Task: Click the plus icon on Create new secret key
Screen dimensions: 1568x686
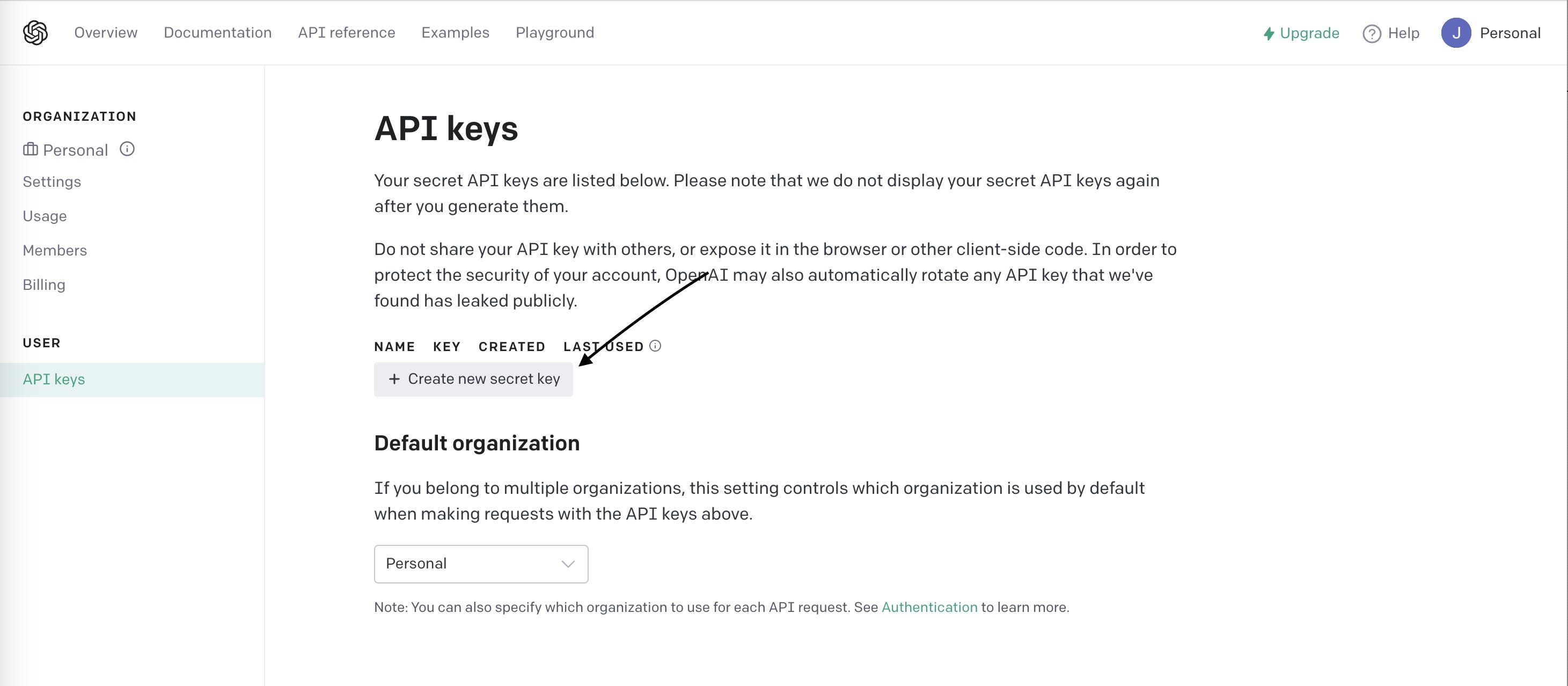Action: pyautogui.click(x=394, y=378)
